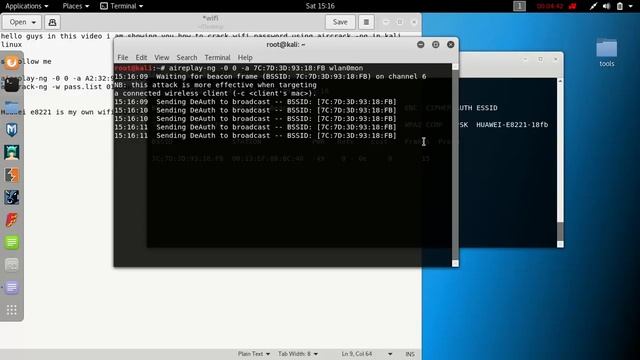Click the root@kali terminal title bar
Image resolution: width=640 pixels, height=360 pixels.
click(x=286, y=44)
